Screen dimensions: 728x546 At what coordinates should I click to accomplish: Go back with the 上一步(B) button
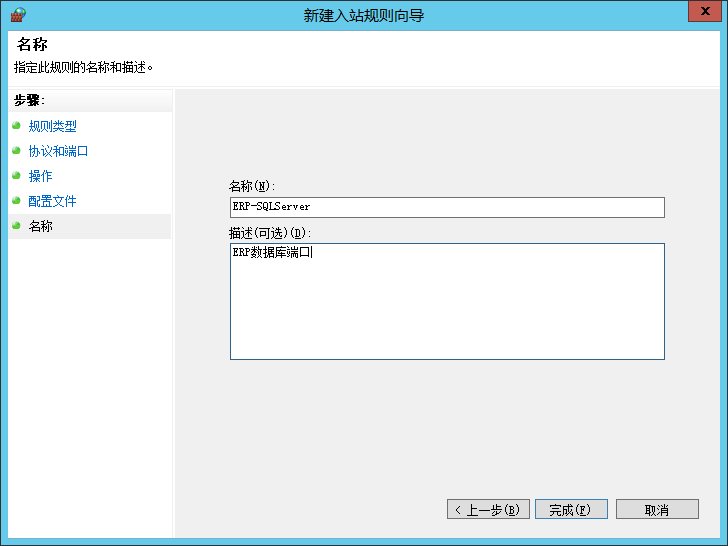[487, 510]
